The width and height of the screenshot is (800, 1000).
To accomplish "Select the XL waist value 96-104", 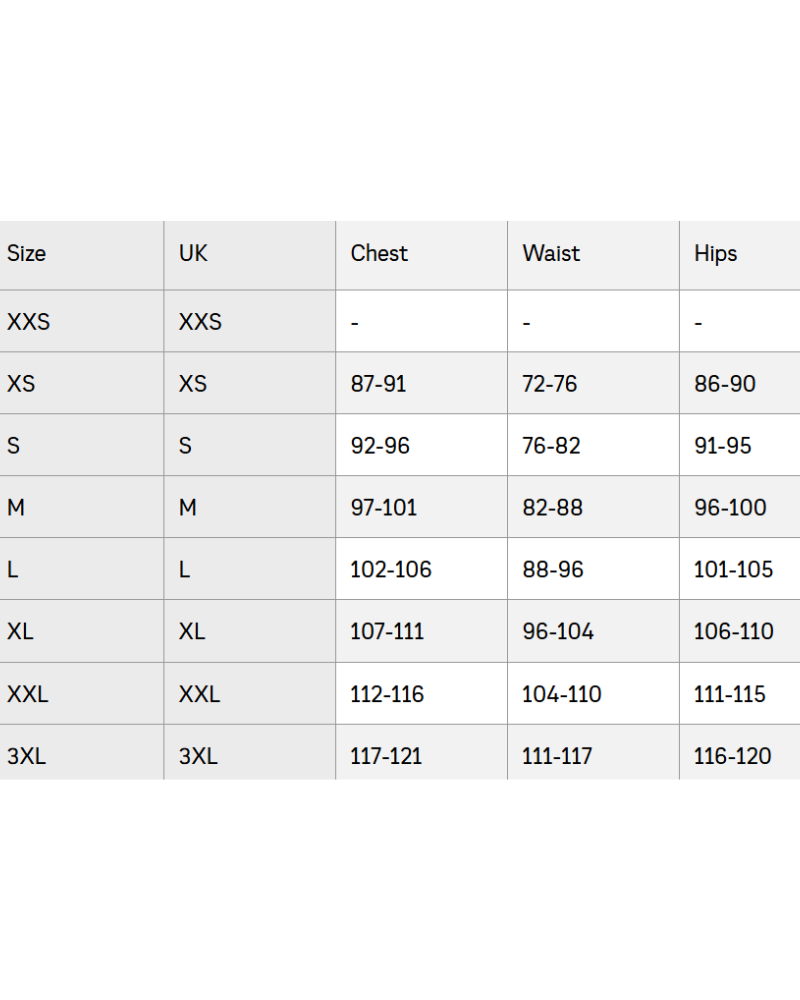I will tap(557, 632).
